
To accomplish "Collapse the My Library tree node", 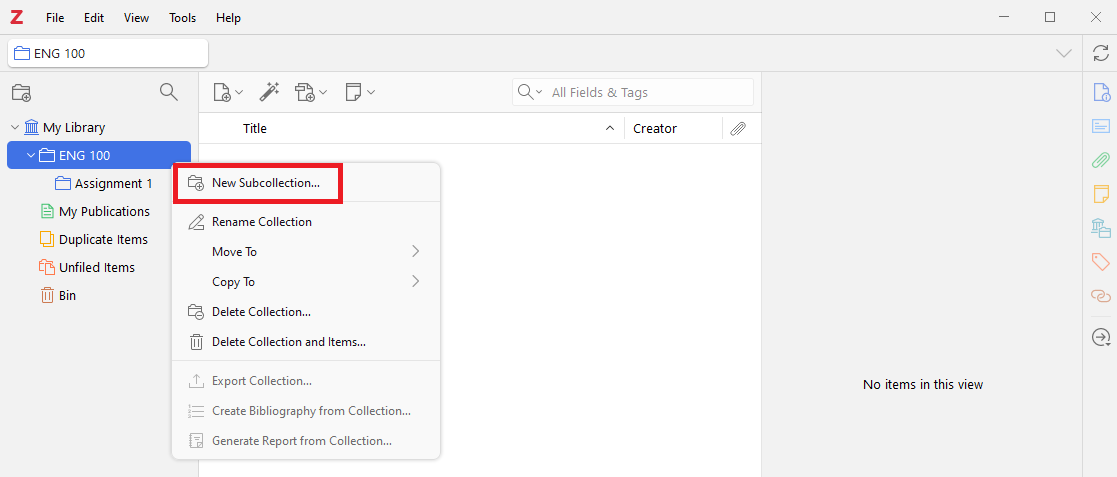I will pos(15,128).
